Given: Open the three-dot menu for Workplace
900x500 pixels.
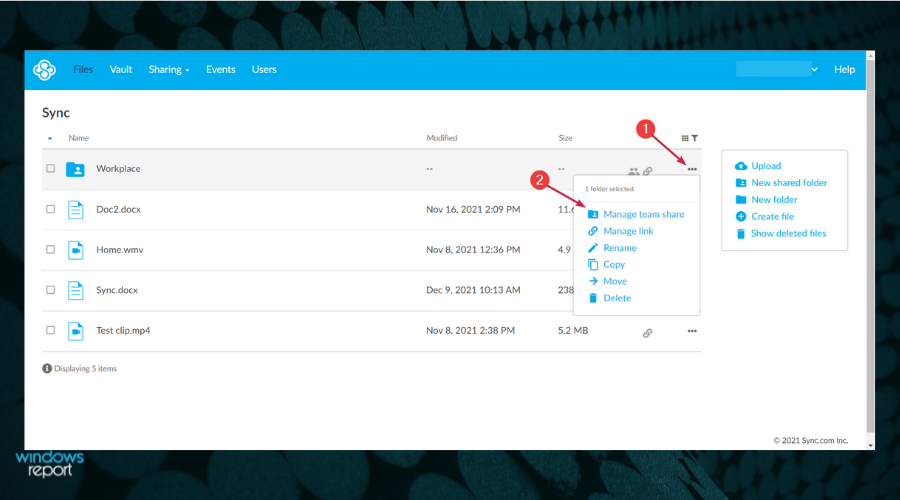Looking at the screenshot, I should (x=692, y=169).
